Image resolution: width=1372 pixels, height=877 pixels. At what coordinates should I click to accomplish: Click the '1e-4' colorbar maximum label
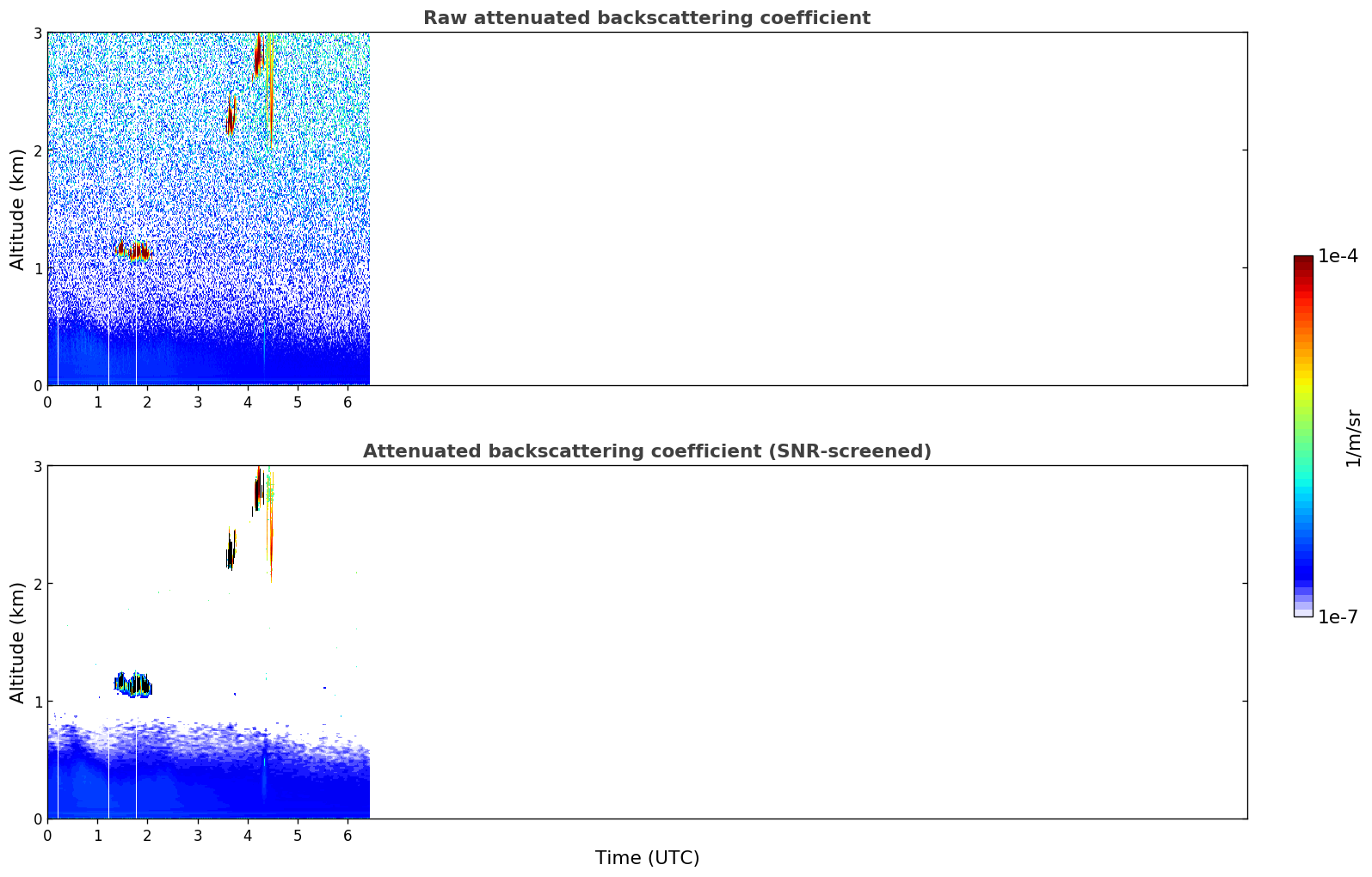pyautogui.click(x=1338, y=256)
